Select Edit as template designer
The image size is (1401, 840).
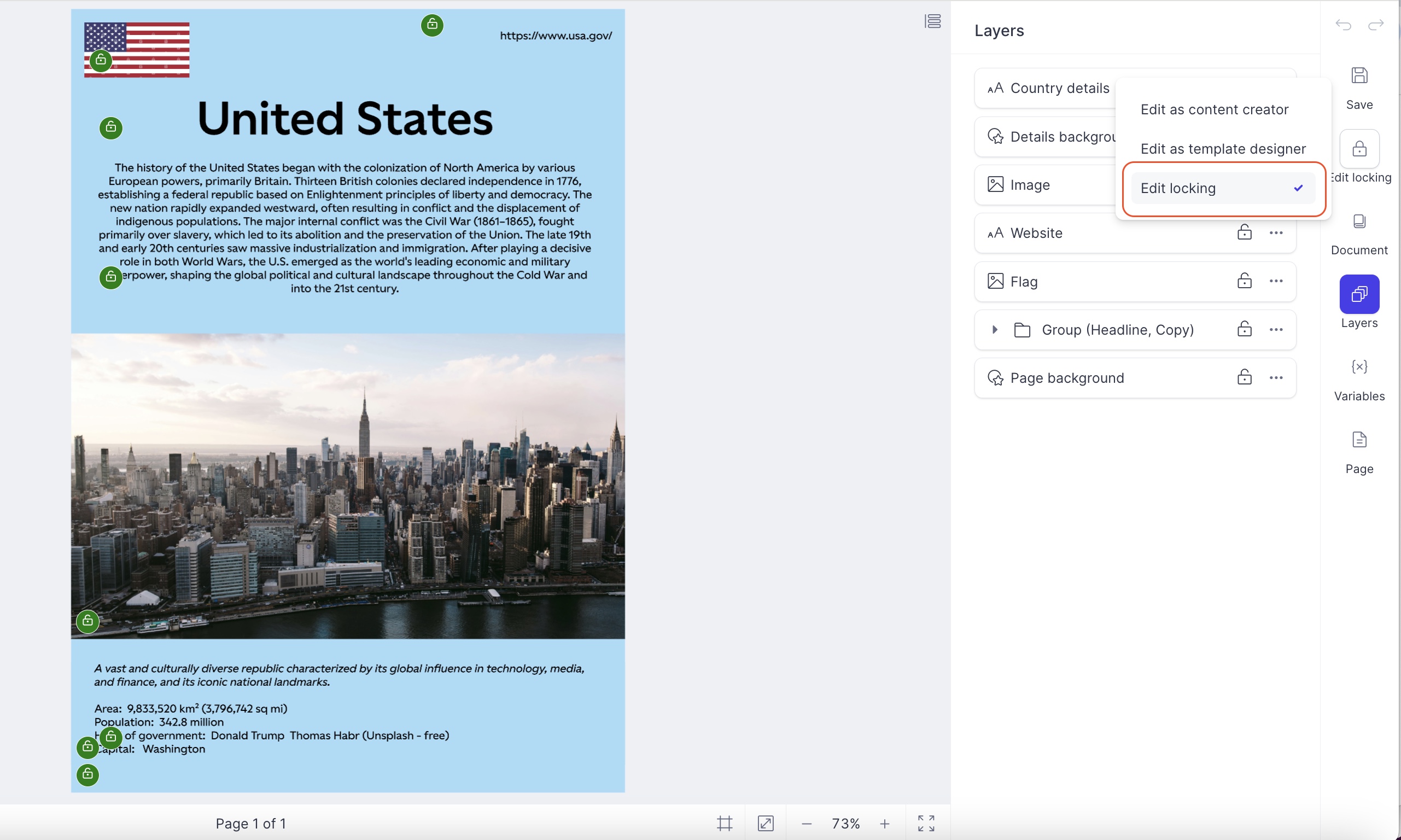(1223, 149)
